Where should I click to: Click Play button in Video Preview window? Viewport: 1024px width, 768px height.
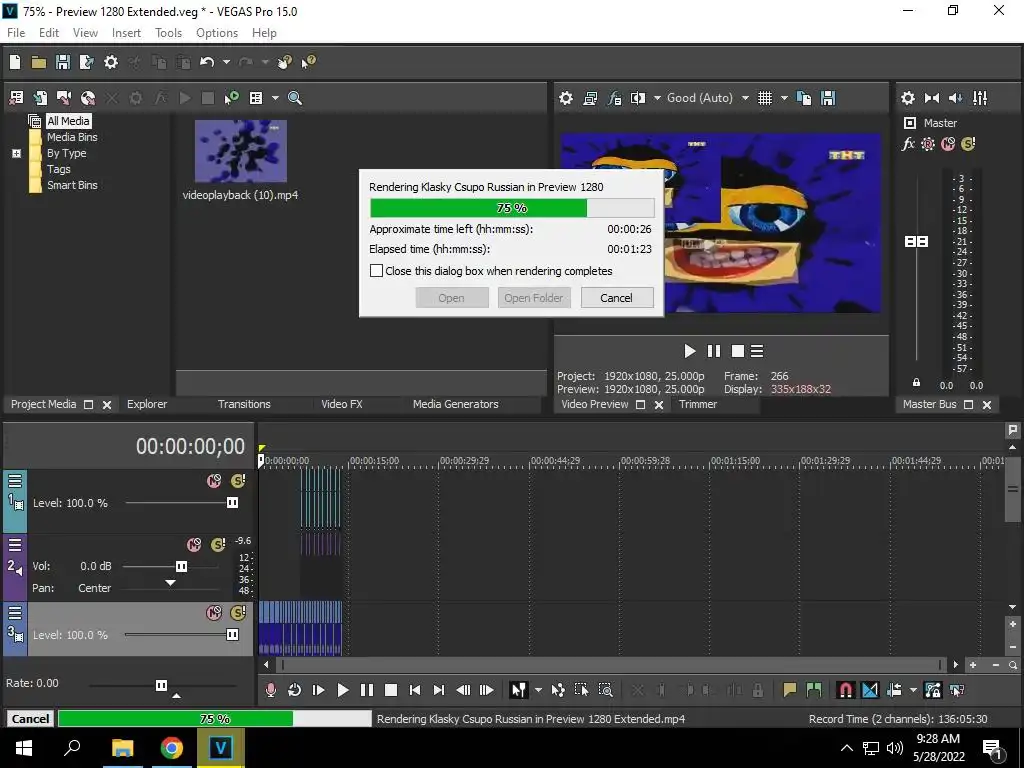[x=690, y=351]
